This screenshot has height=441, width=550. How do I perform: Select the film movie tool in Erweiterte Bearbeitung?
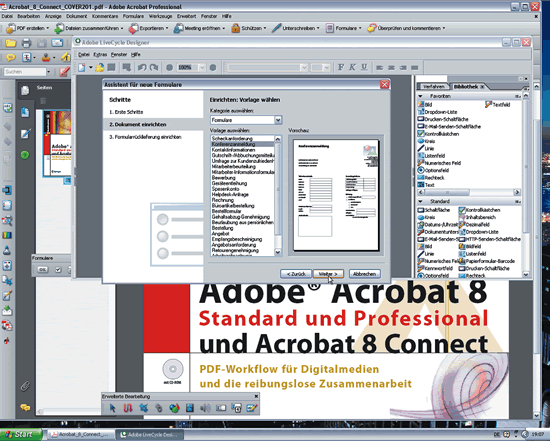190,408
